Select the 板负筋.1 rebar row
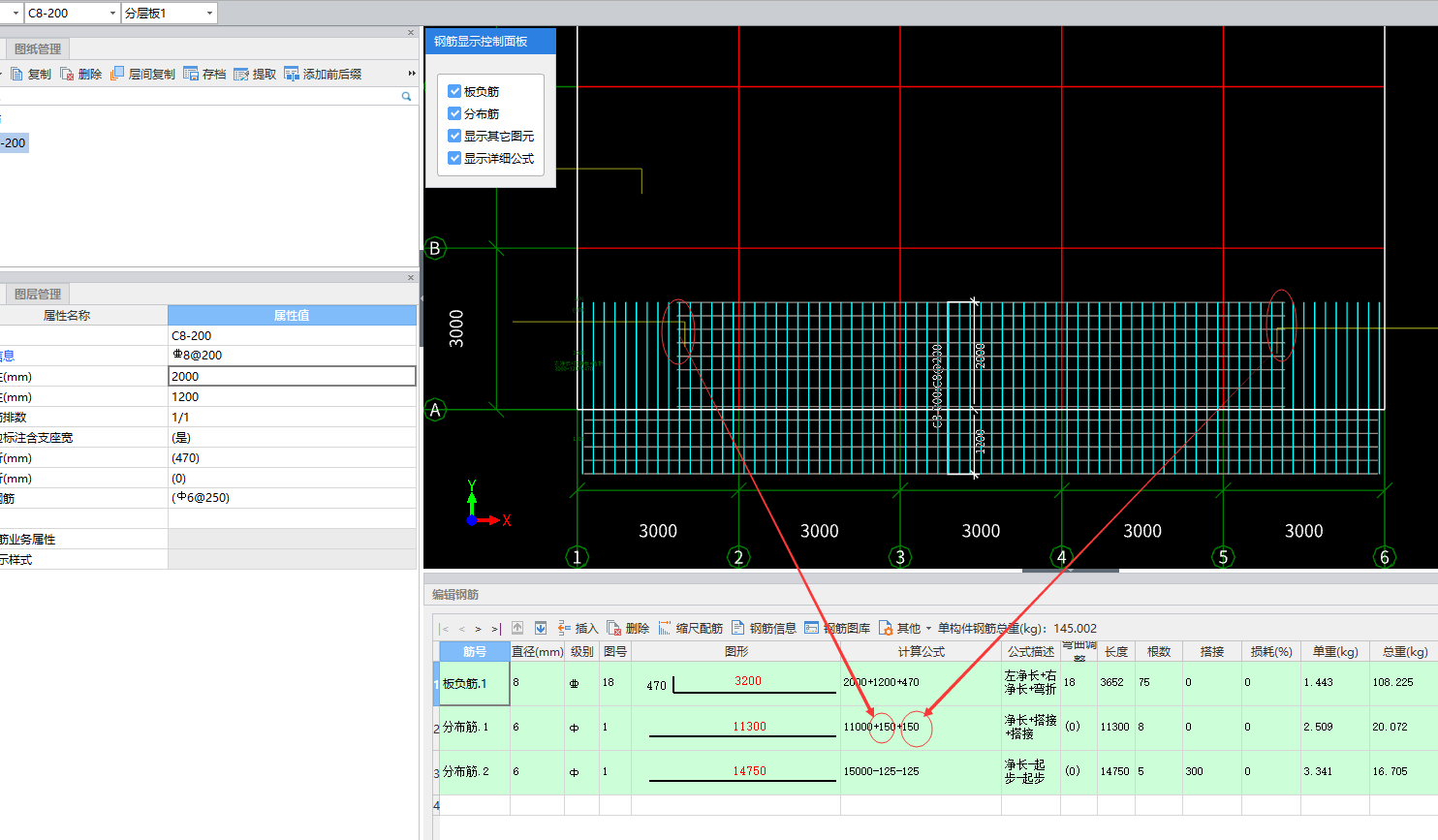1438x840 pixels. click(475, 683)
